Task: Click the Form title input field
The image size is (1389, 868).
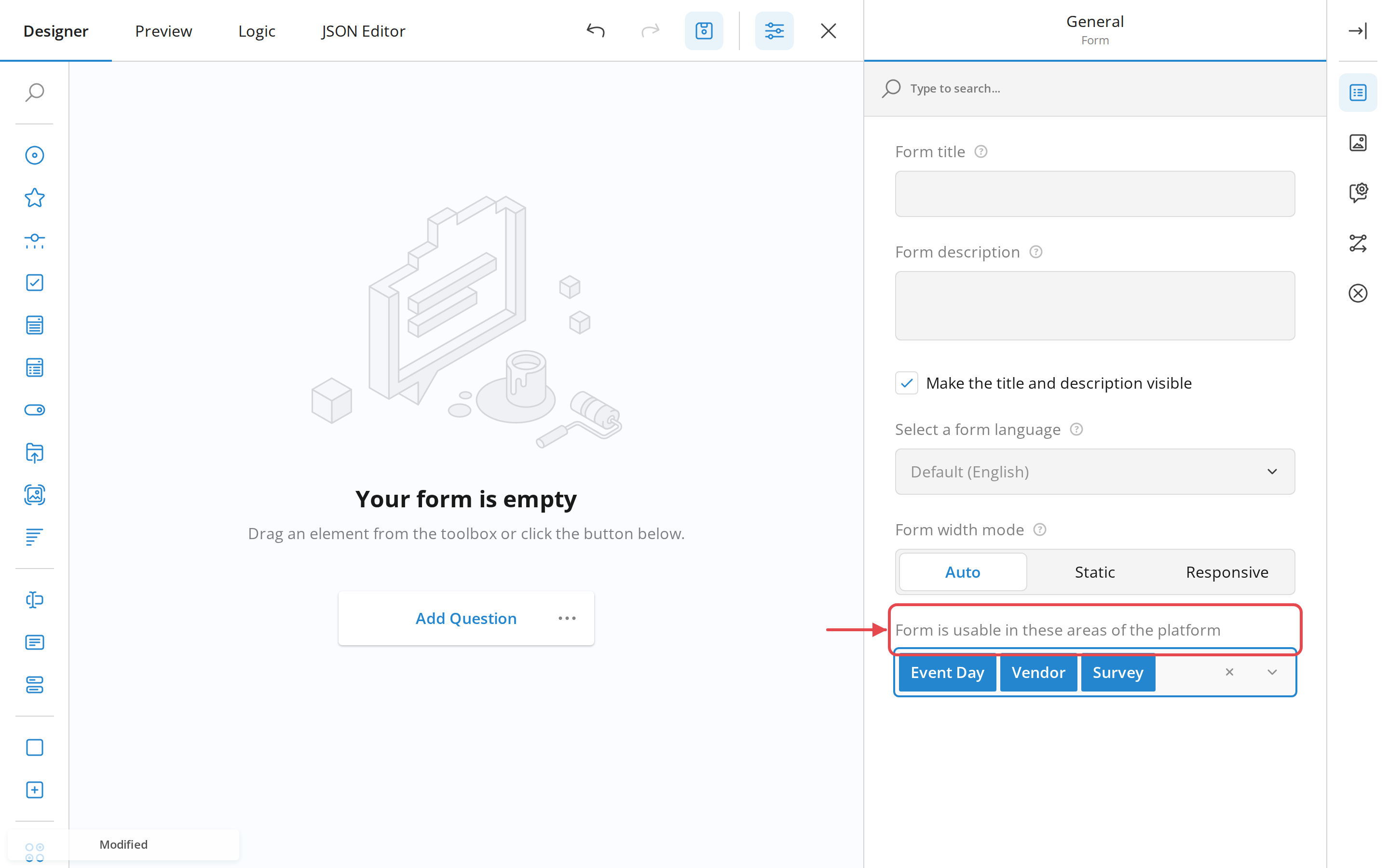Action: coord(1094,193)
